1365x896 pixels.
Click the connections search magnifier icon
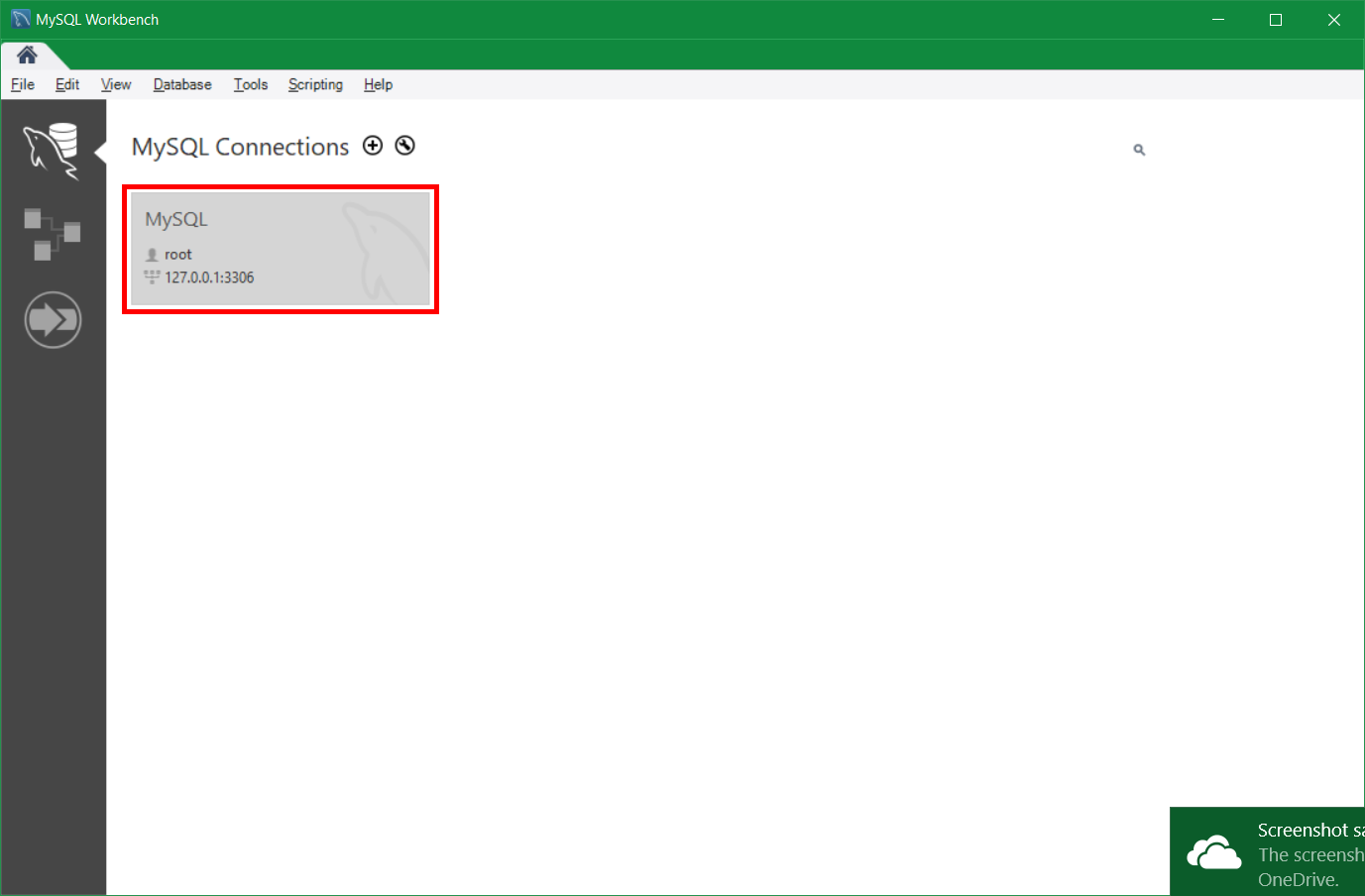(x=1139, y=150)
